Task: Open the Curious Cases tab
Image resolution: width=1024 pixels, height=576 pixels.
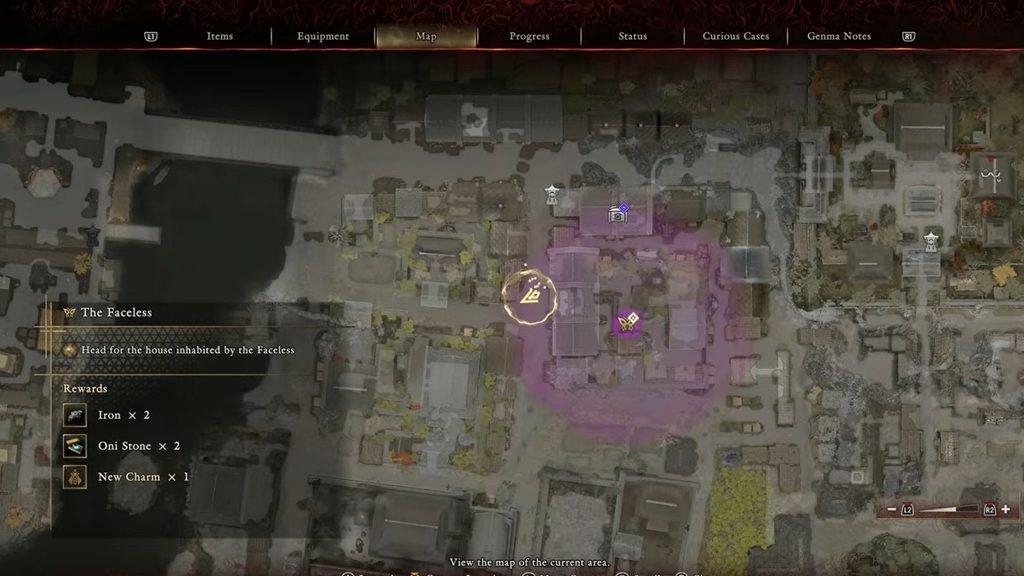Action: [x=735, y=37]
